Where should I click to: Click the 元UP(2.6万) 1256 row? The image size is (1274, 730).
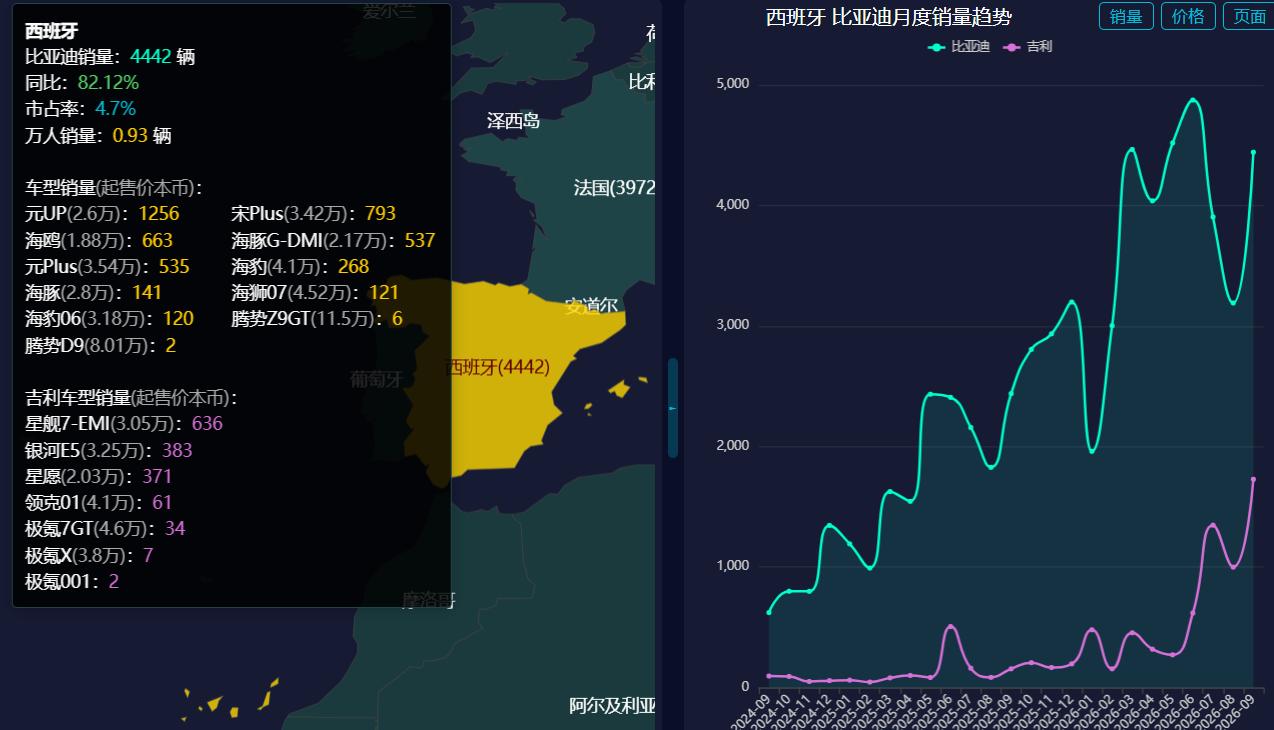[x=102, y=213]
